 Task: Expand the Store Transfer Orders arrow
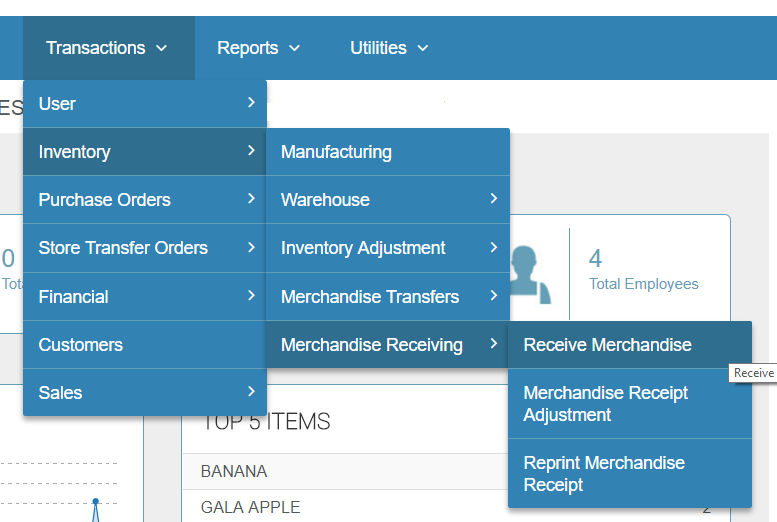[x=251, y=247]
